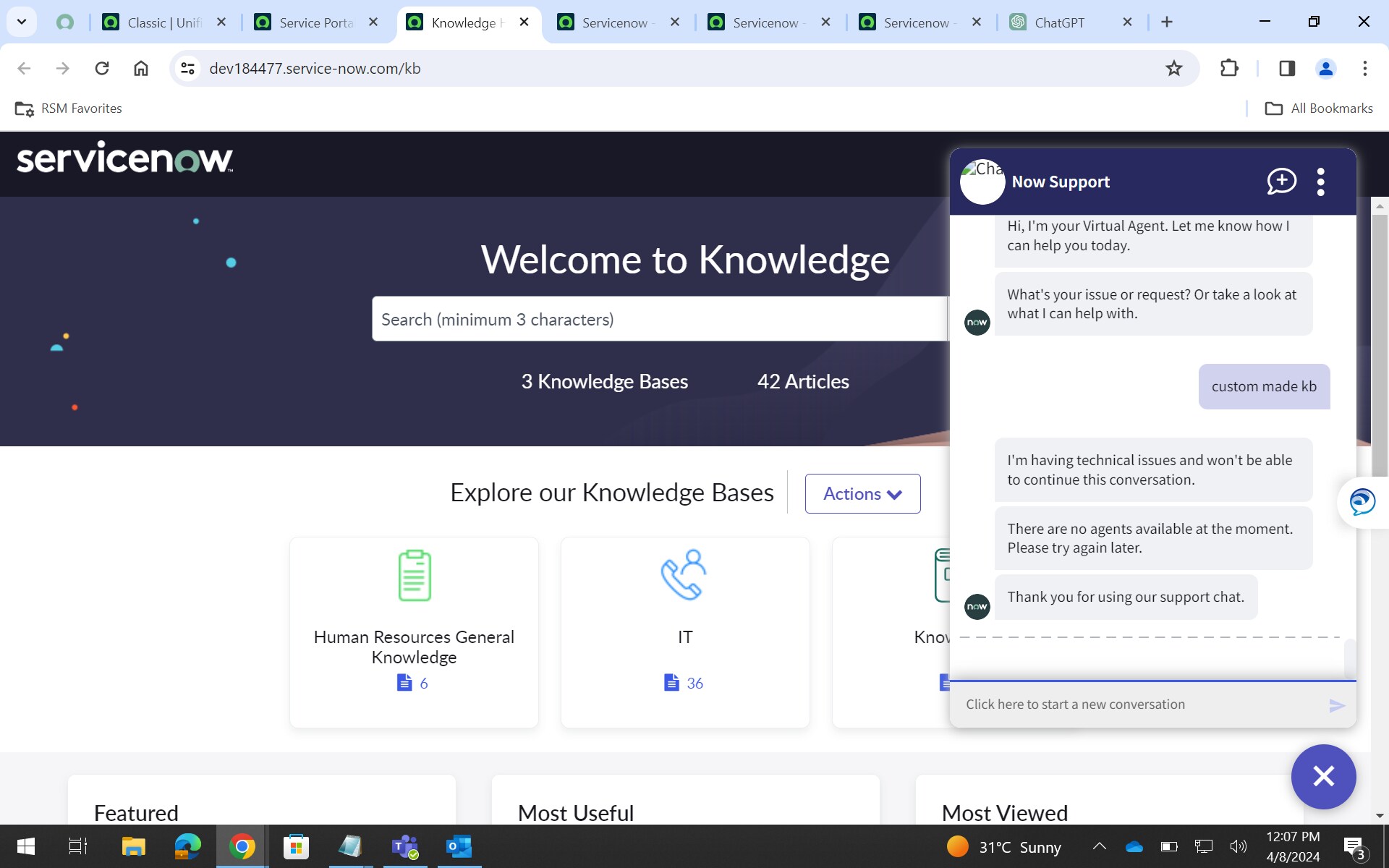Screen dimensions: 1389x868
Task: Go back to previous page
Action: [x=24, y=68]
